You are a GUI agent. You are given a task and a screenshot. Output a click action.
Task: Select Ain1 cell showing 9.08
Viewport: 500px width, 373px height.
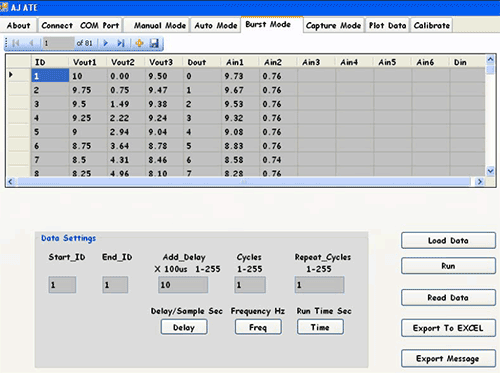(x=240, y=132)
